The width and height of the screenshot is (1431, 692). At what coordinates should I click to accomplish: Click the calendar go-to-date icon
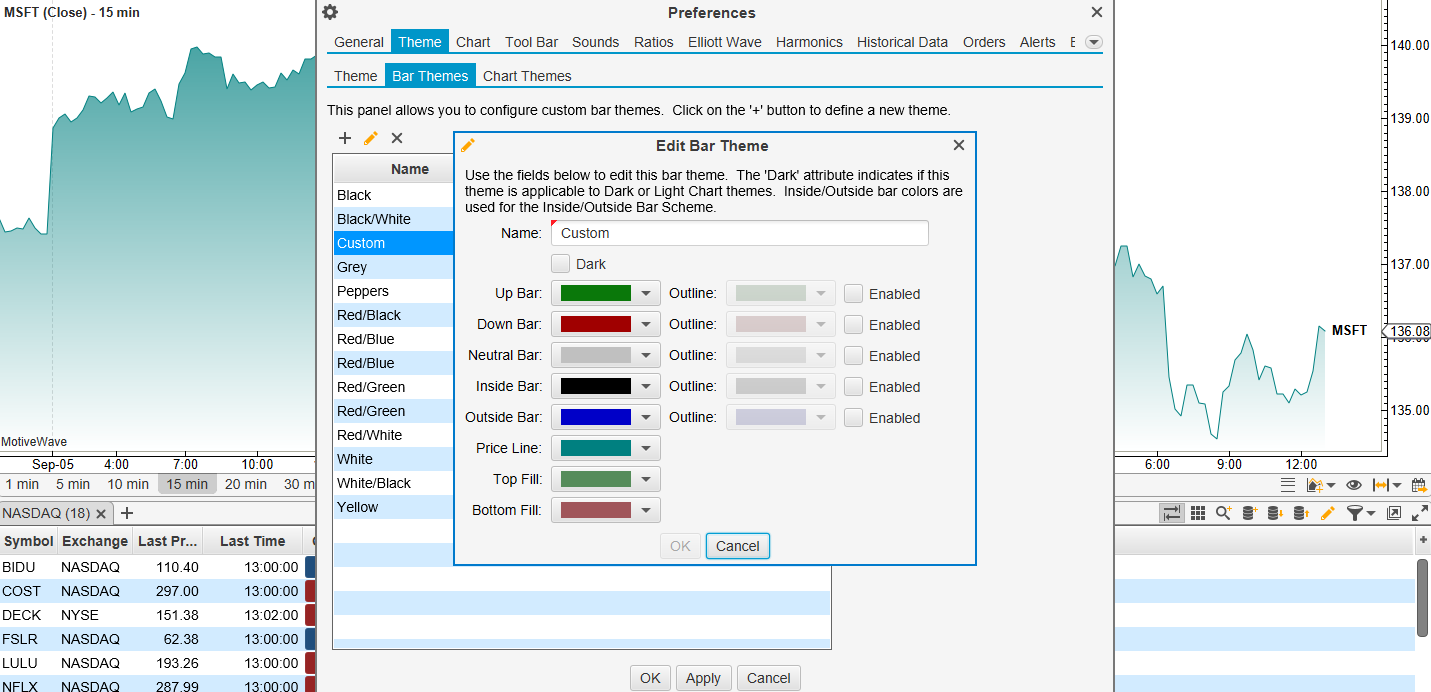pos(1419,485)
